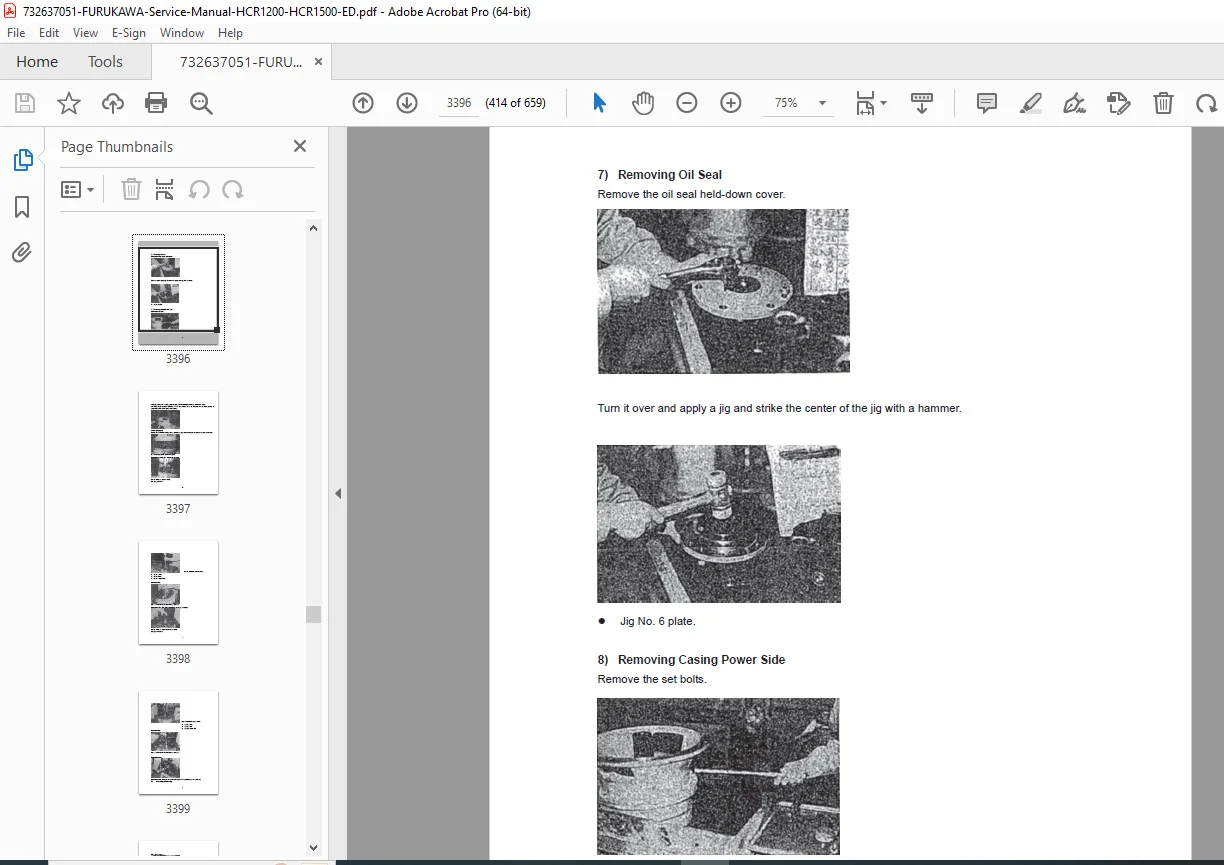Click the 'Jig No. 6 plate.' bullet text
Viewport: 1224px width, 865px height.
click(657, 621)
